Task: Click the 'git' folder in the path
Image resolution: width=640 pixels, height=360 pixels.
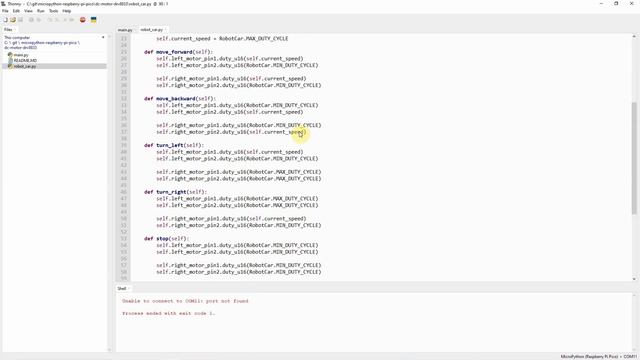Action: coord(14,42)
